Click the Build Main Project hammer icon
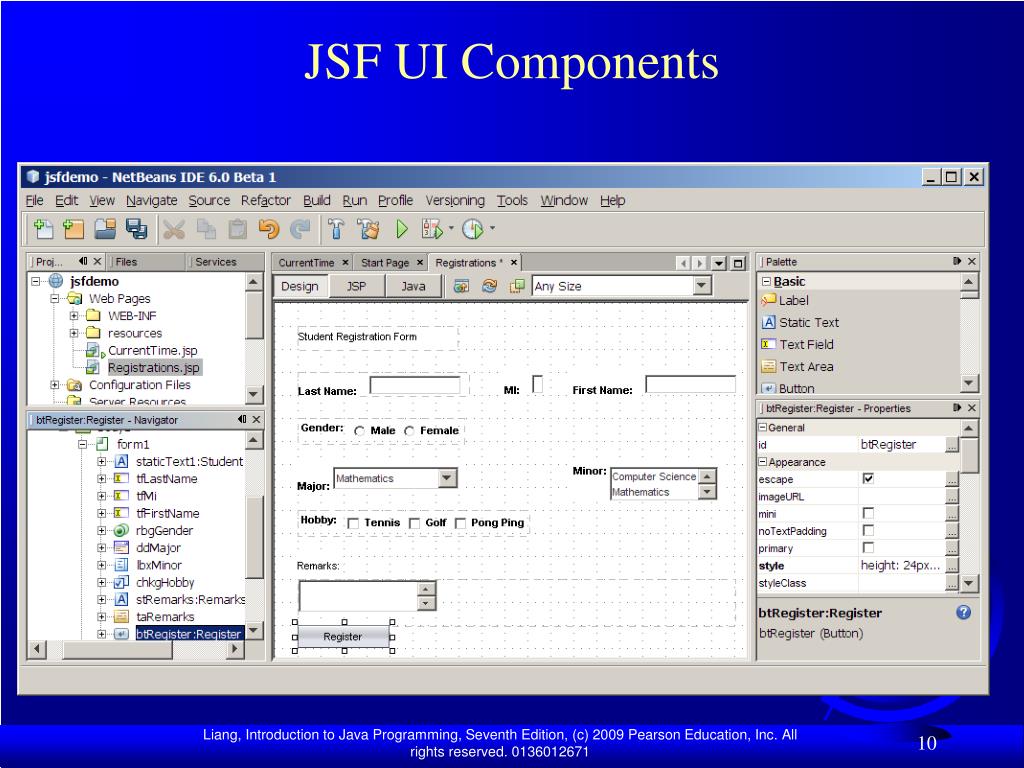This screenshot has height=768, width=1024. pos(336,229)
